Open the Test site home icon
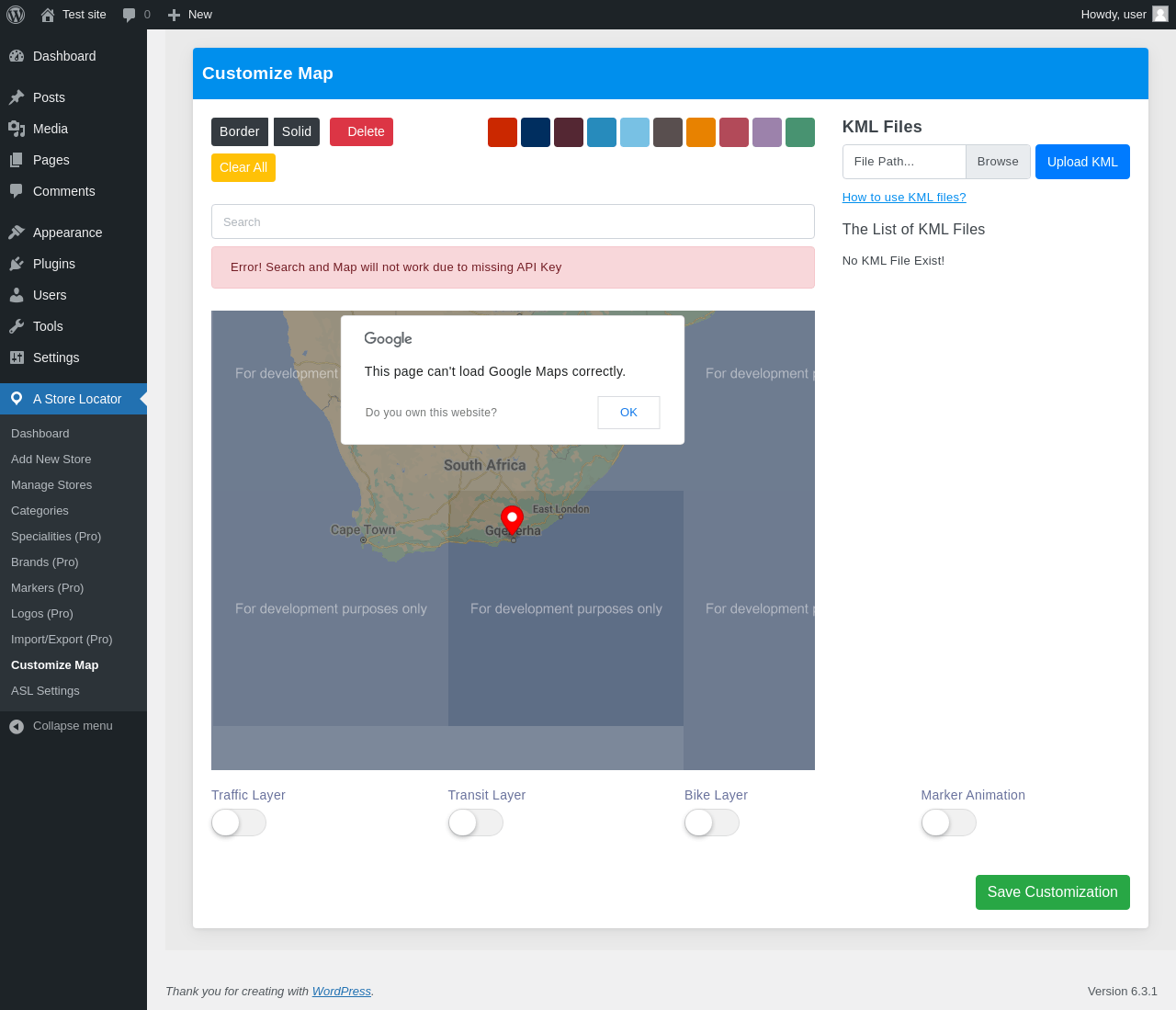1176x1010 pixels. click(48, 15)
